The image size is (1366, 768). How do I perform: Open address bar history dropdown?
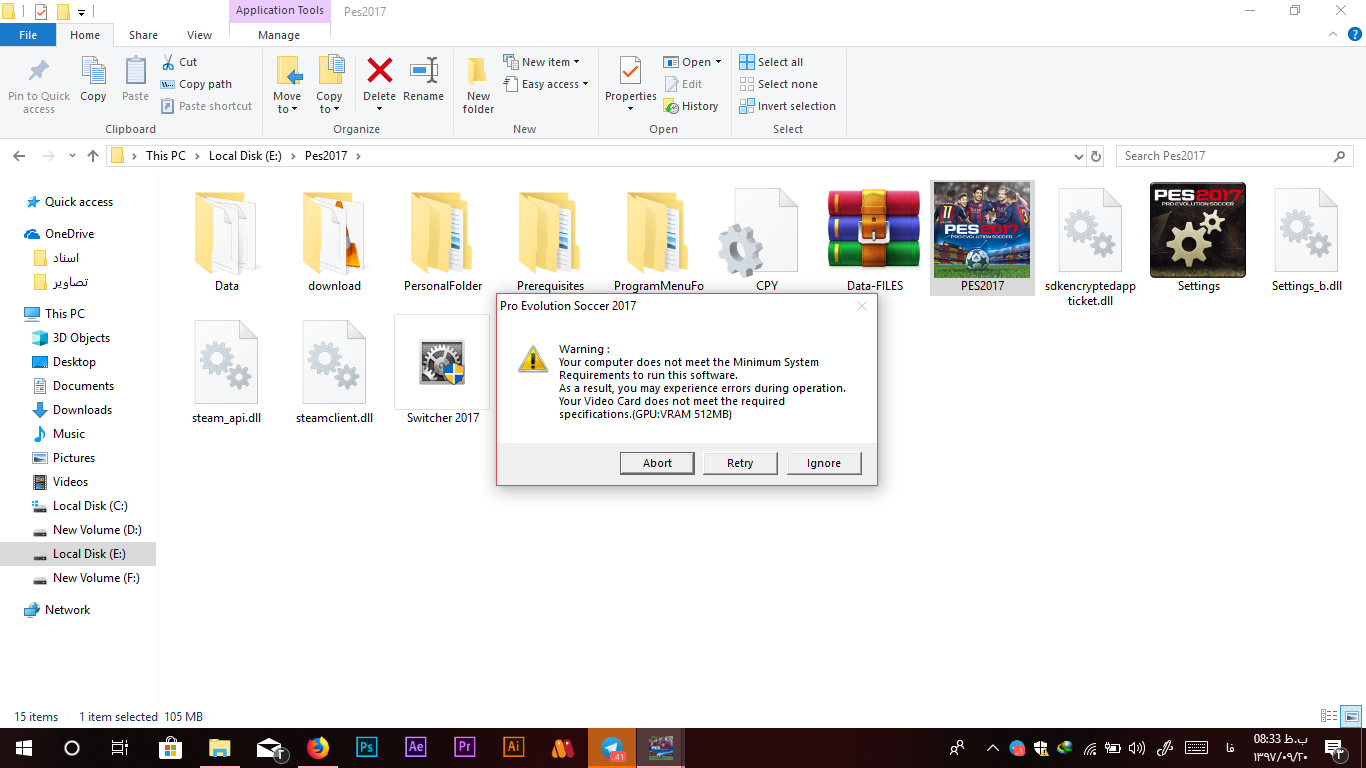1078,157
